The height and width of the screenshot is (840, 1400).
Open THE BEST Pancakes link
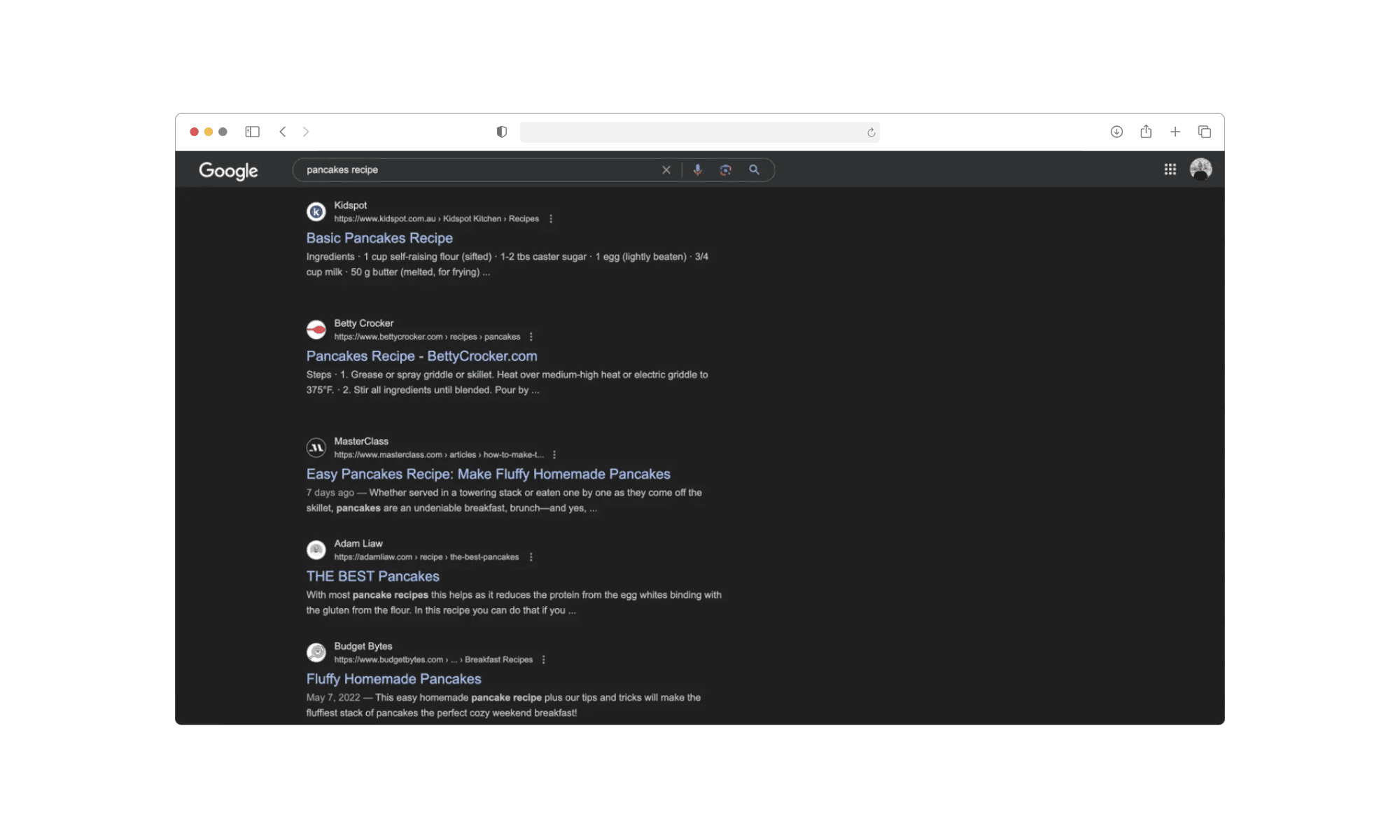tap(372, 576)
